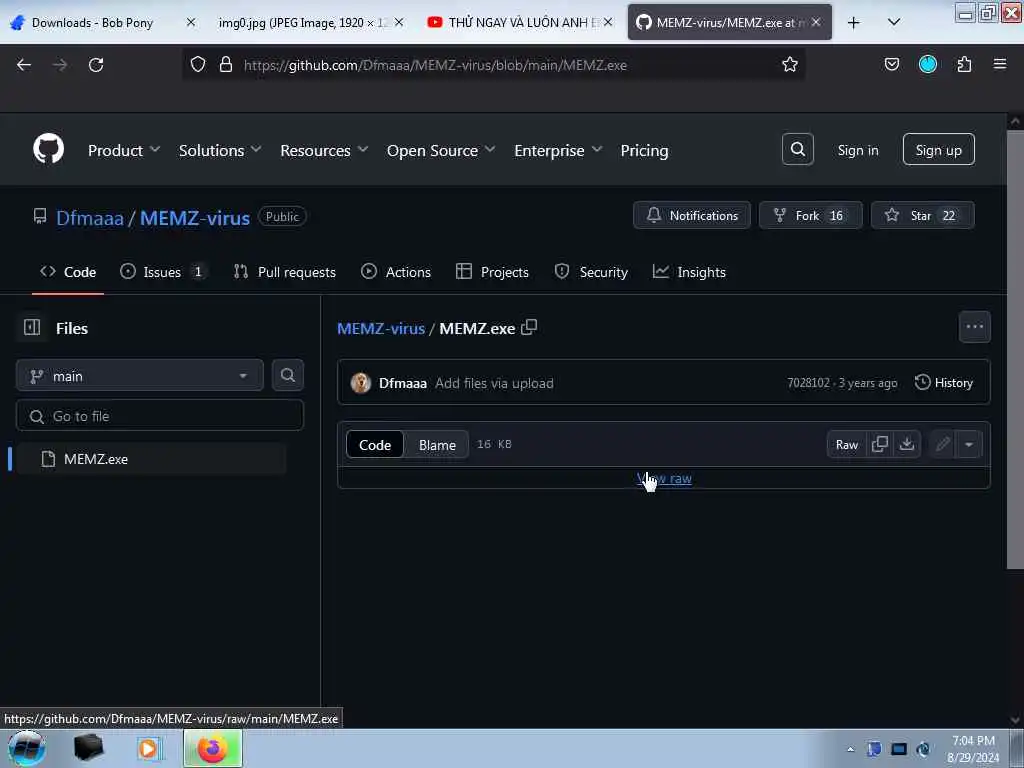Click the View raw link
This screenshot has width=1024, height=768.
[664, 478]
